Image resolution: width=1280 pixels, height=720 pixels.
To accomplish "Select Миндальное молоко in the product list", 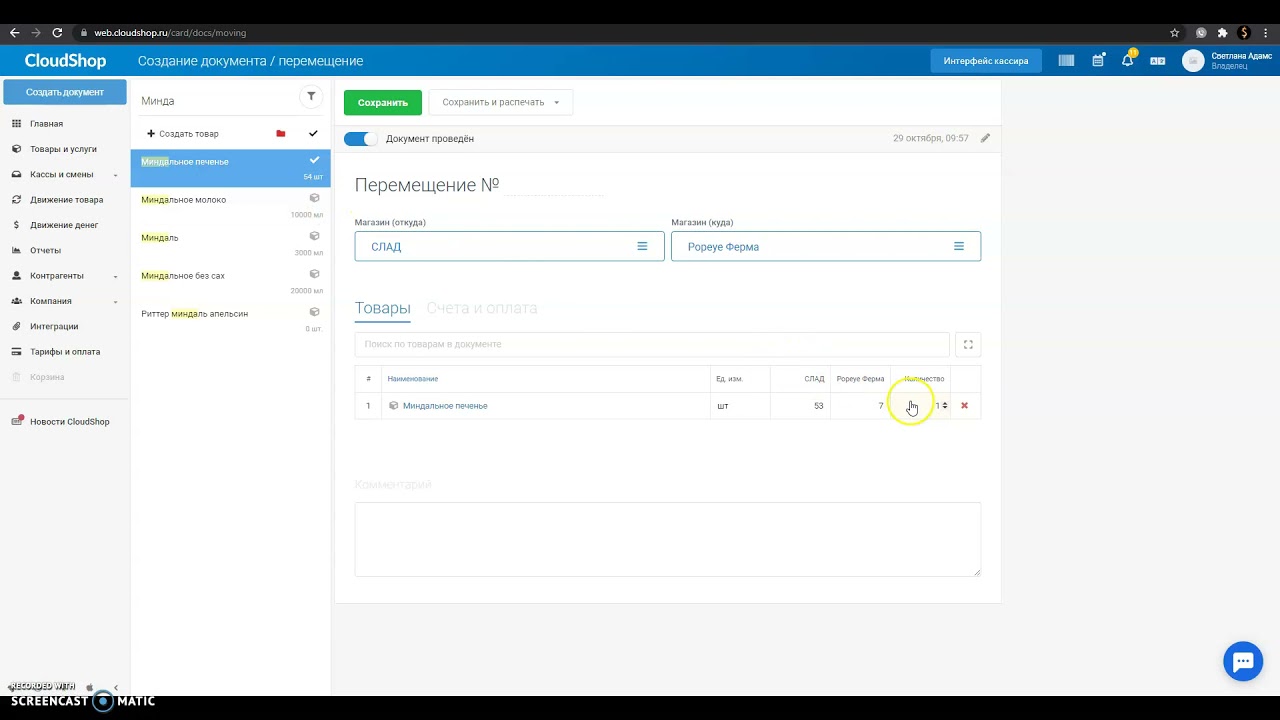I will [231, 206].
